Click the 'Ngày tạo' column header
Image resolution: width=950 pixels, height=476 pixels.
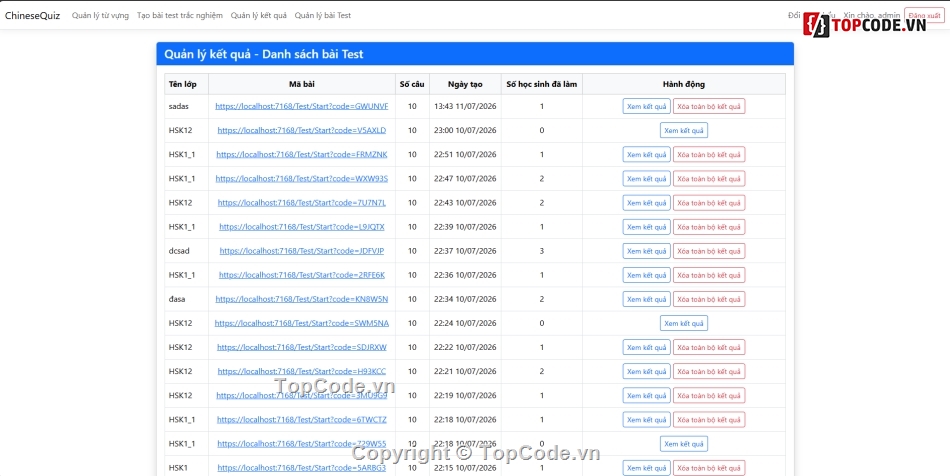(x=465, y=84)
